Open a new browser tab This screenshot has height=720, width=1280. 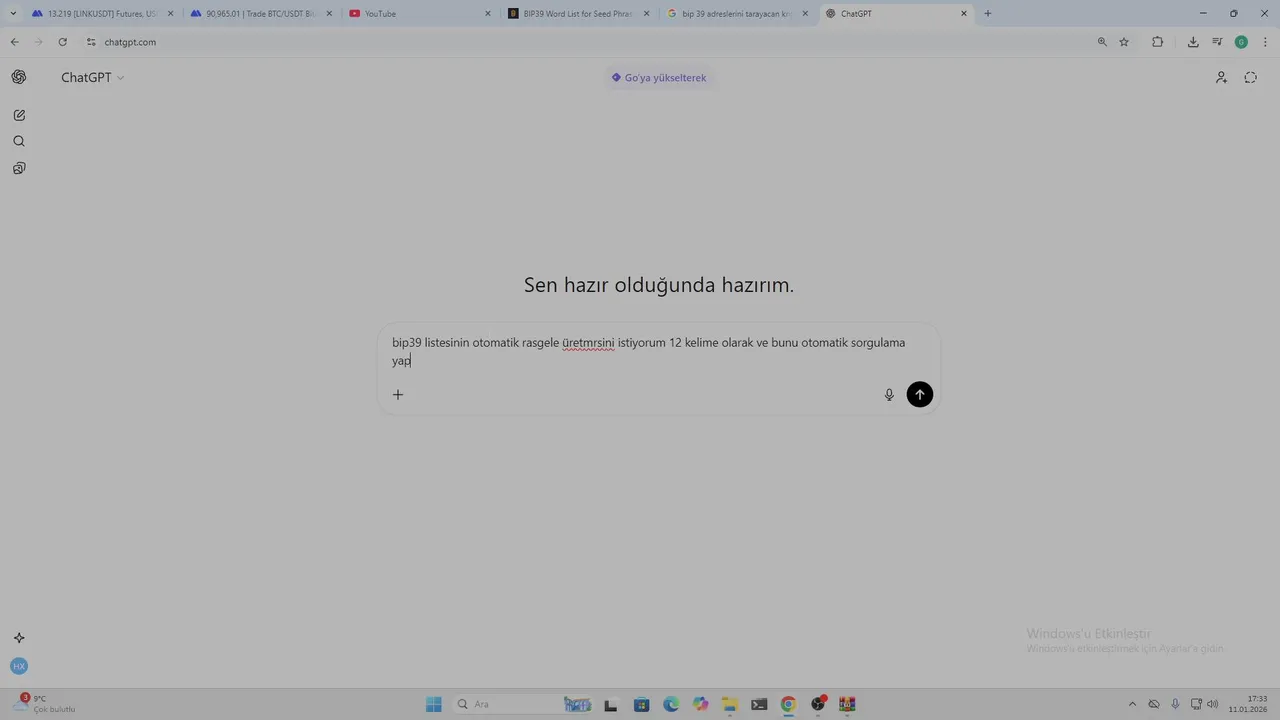pos(988,14)
